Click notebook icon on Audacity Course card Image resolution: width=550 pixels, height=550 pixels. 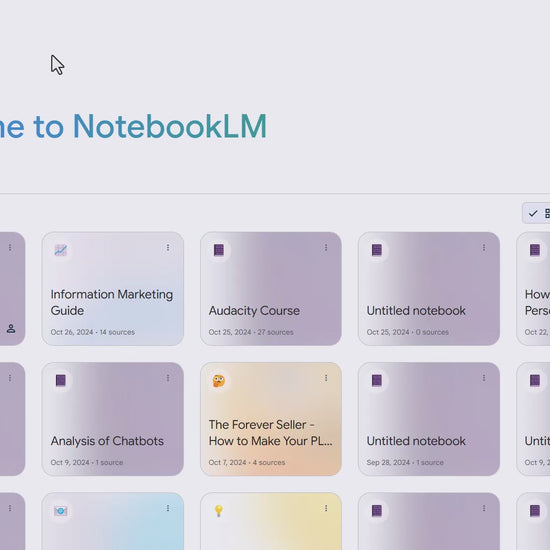click(219, 250)
